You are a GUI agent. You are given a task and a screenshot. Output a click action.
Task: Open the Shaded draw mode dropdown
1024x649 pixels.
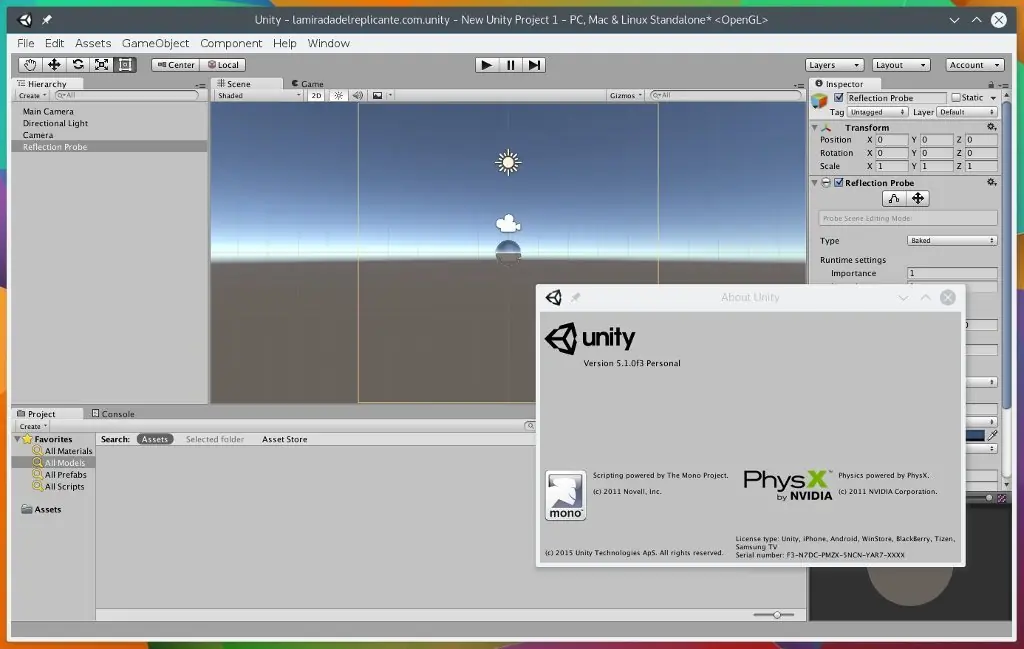tap(259, 95)
